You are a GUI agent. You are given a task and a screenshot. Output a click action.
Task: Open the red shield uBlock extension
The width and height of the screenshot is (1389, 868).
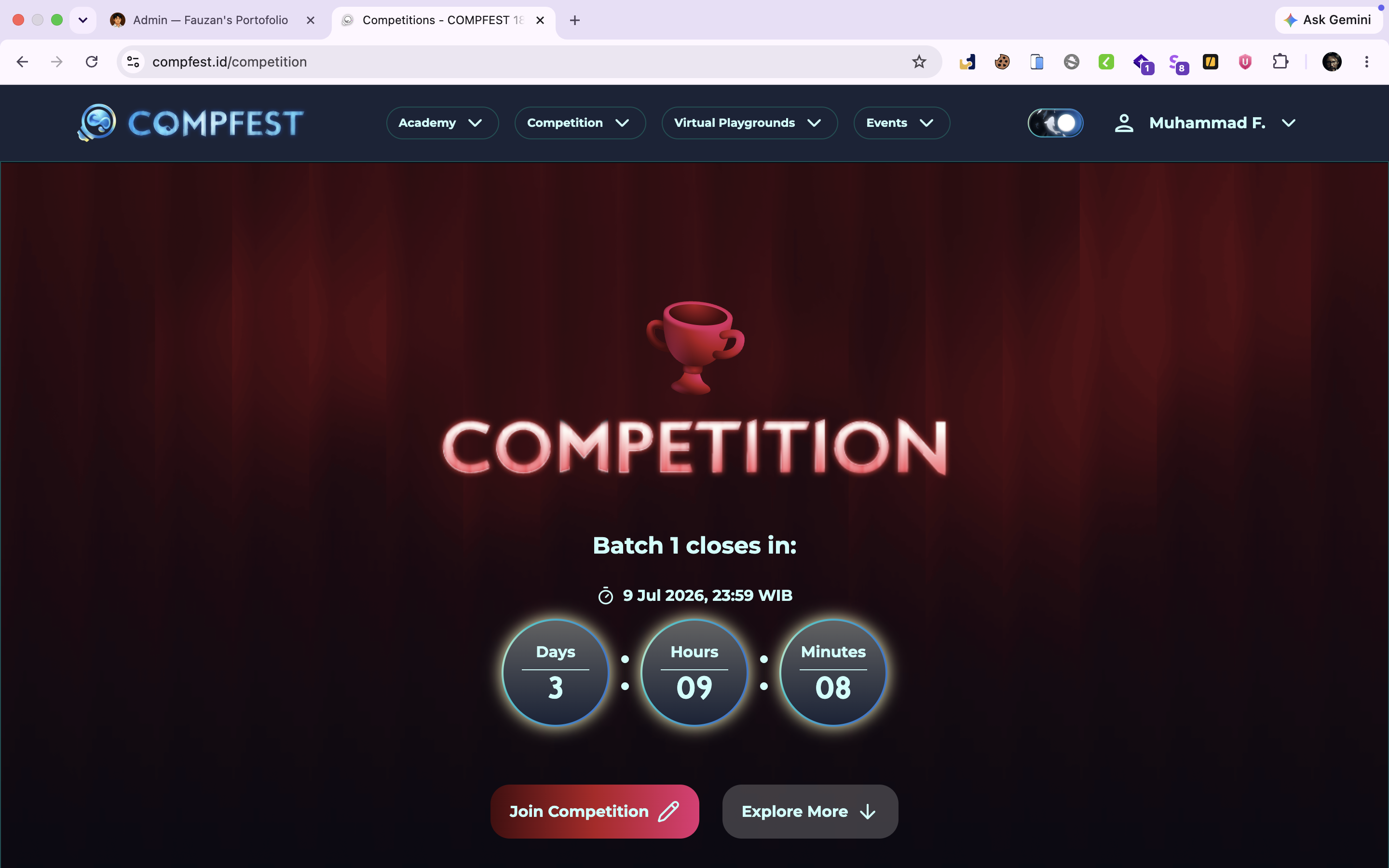(1245, 61)
